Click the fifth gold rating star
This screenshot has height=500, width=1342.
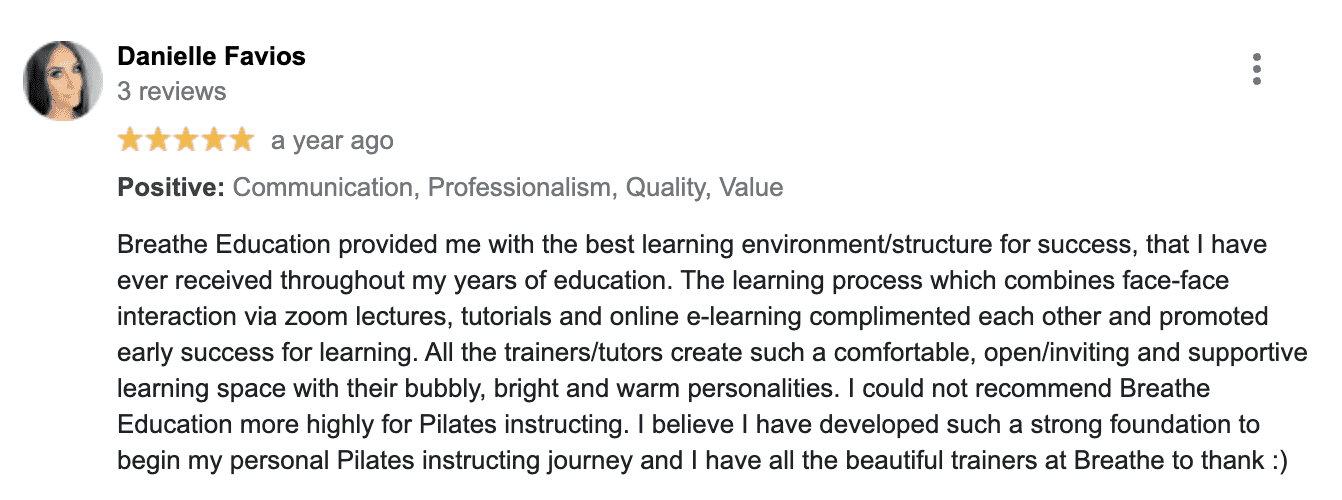(x=242, y=140)
